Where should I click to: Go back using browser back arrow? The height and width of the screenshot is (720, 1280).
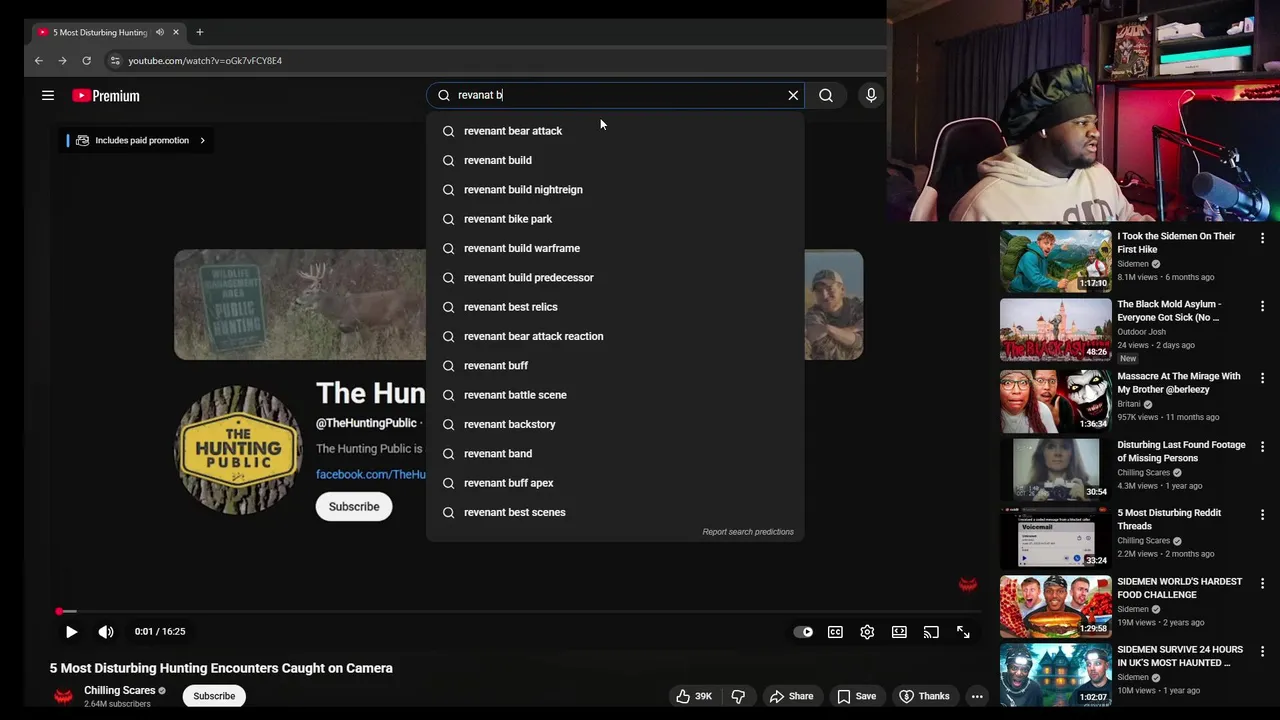38,61
